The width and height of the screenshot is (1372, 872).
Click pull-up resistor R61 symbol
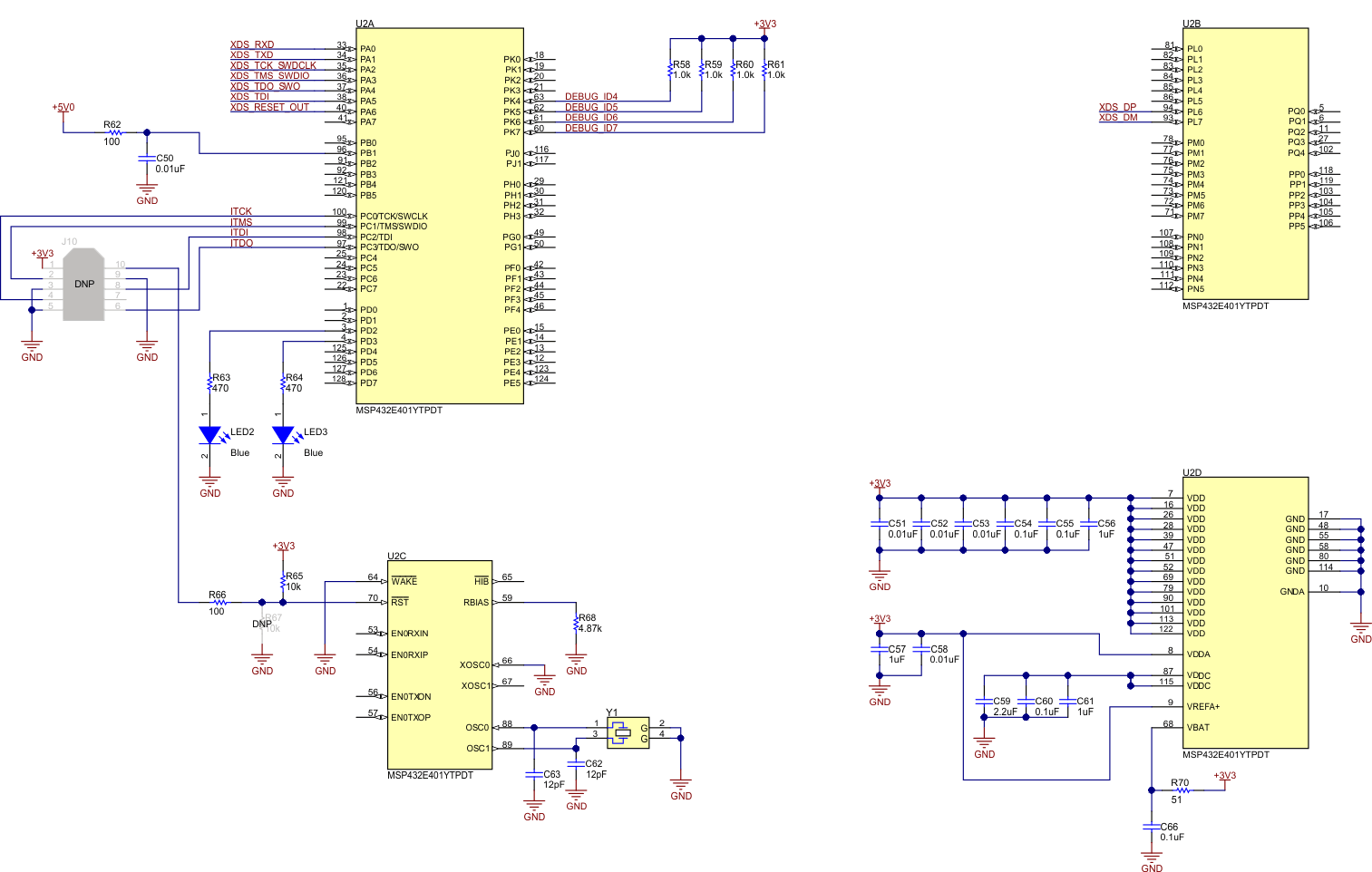pos(764,70)
